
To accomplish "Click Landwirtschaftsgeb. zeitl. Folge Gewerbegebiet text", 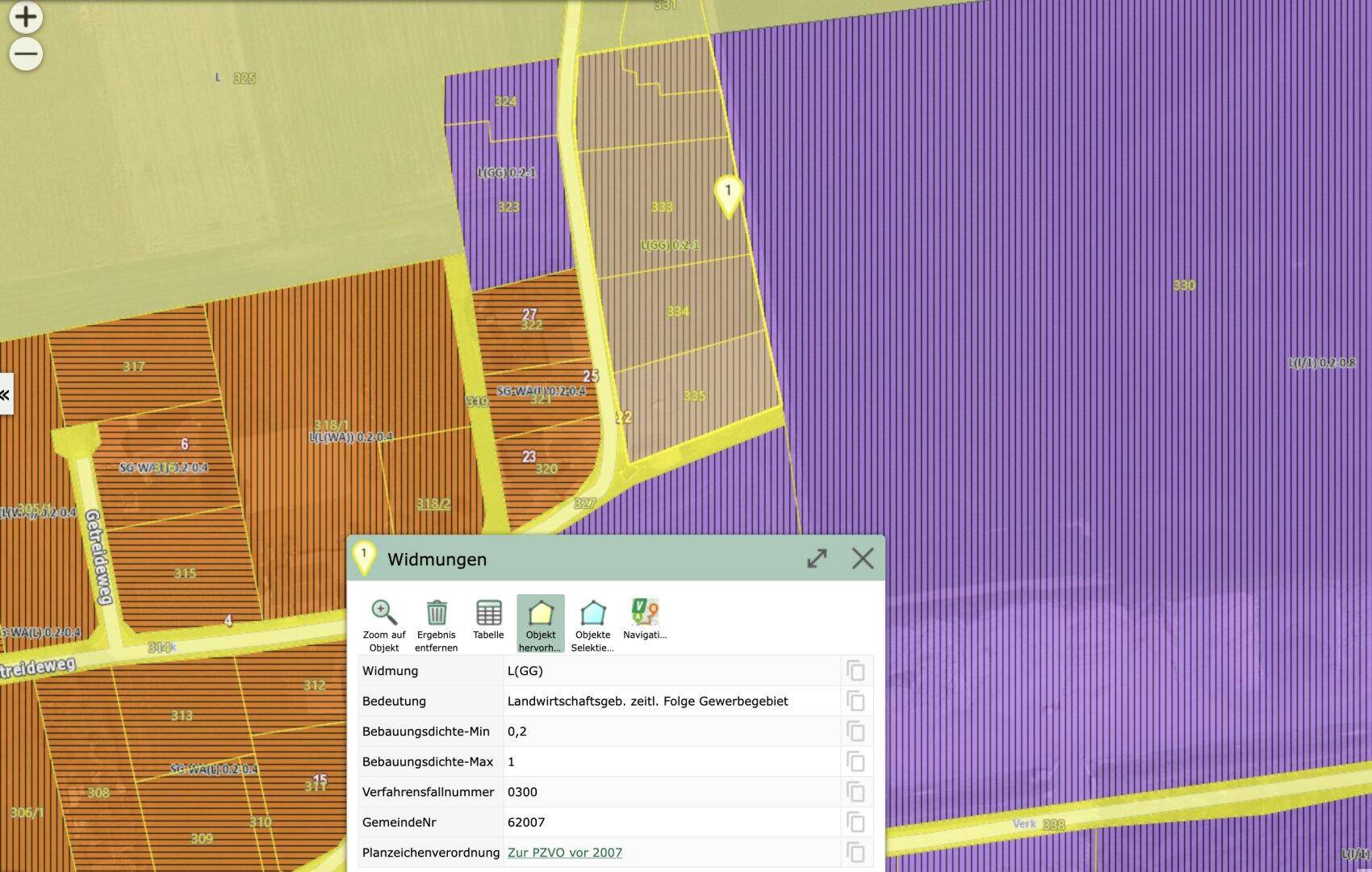I will (x=647, y=701).
